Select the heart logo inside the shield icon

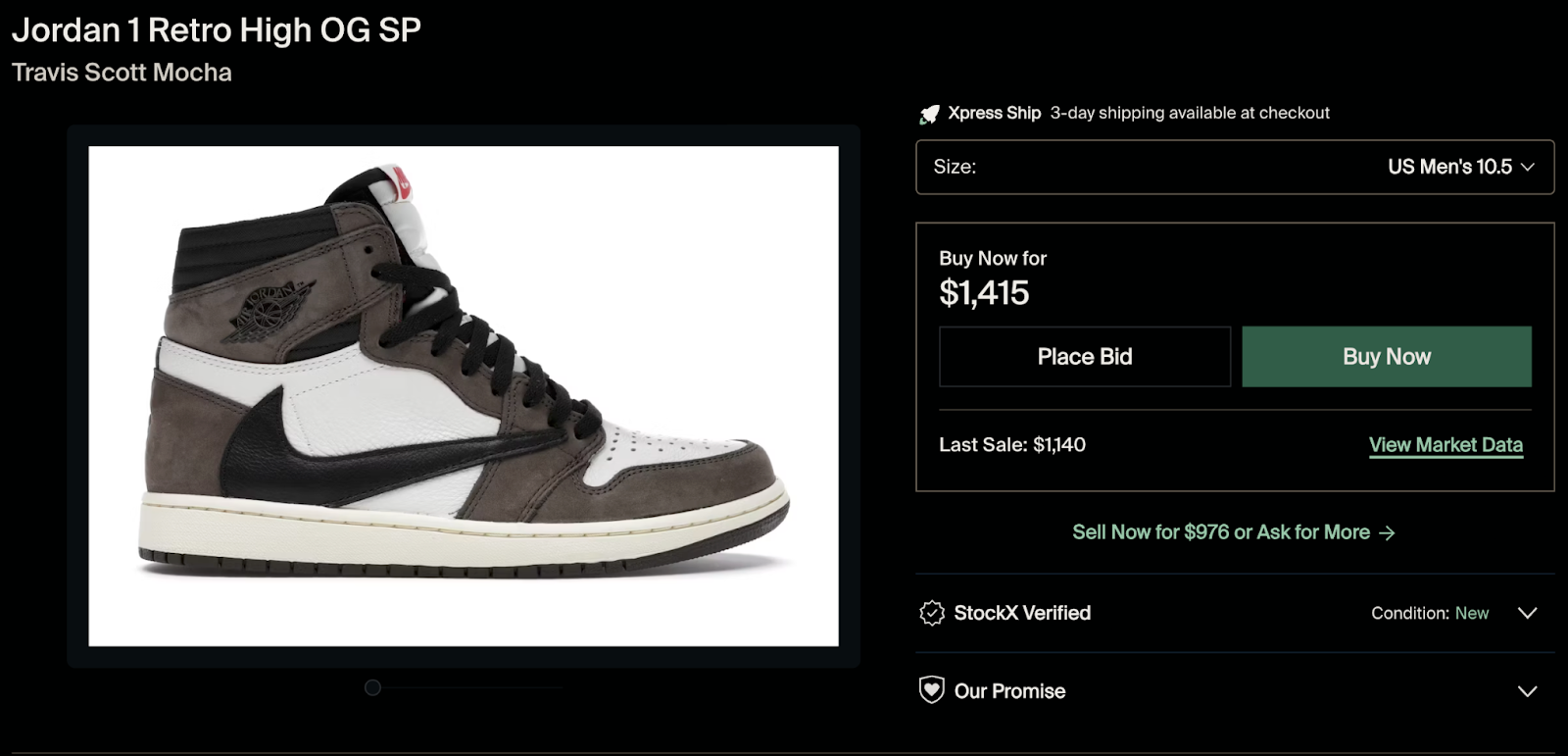pos(931,690)
